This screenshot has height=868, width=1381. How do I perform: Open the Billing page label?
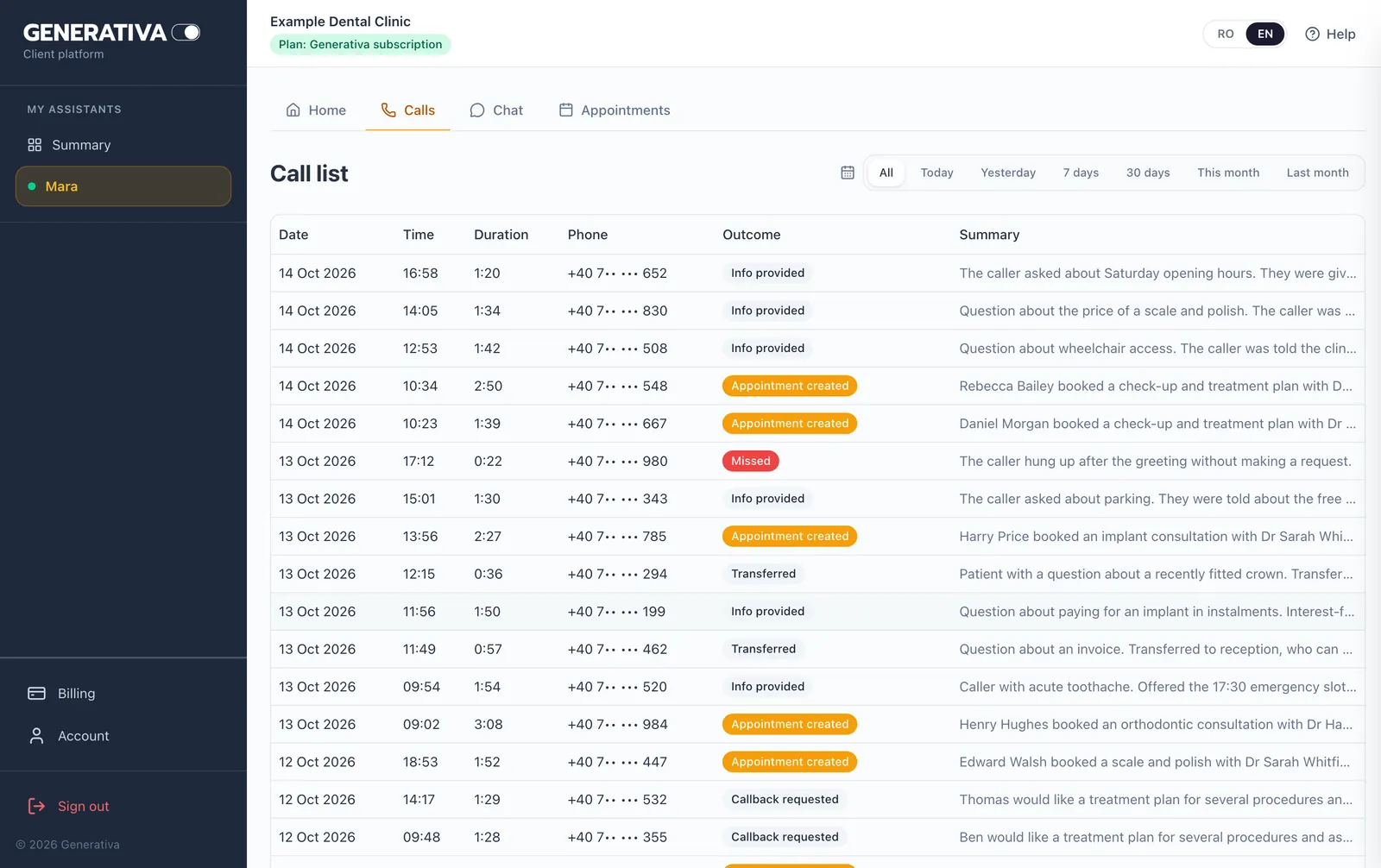click(x=76, y=694)
